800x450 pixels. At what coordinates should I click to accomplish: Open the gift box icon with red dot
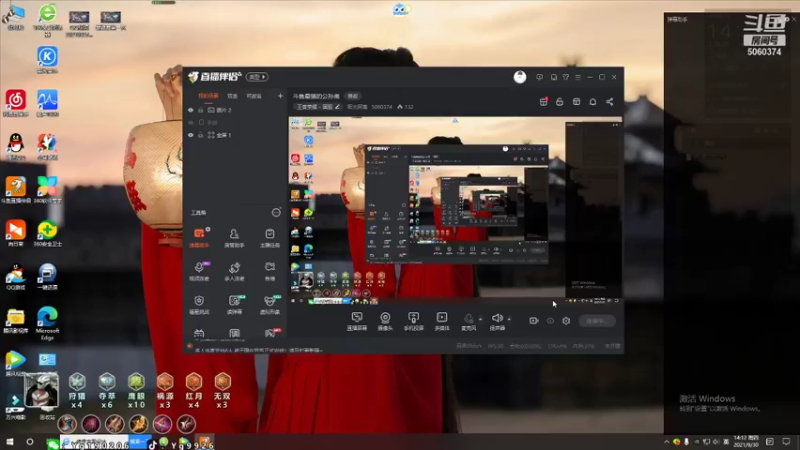544,102
